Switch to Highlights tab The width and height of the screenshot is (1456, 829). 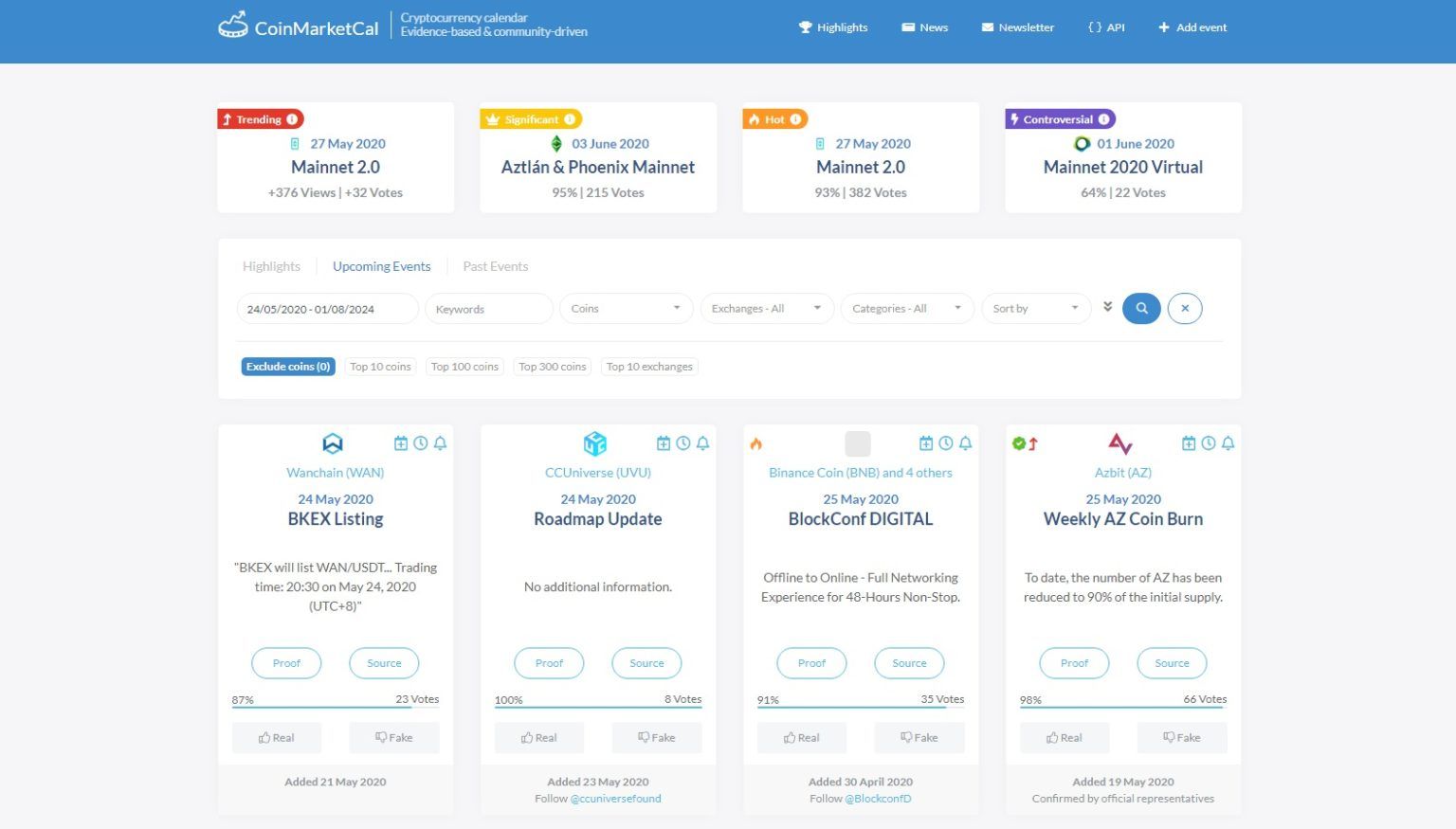[x=271, y=266]
